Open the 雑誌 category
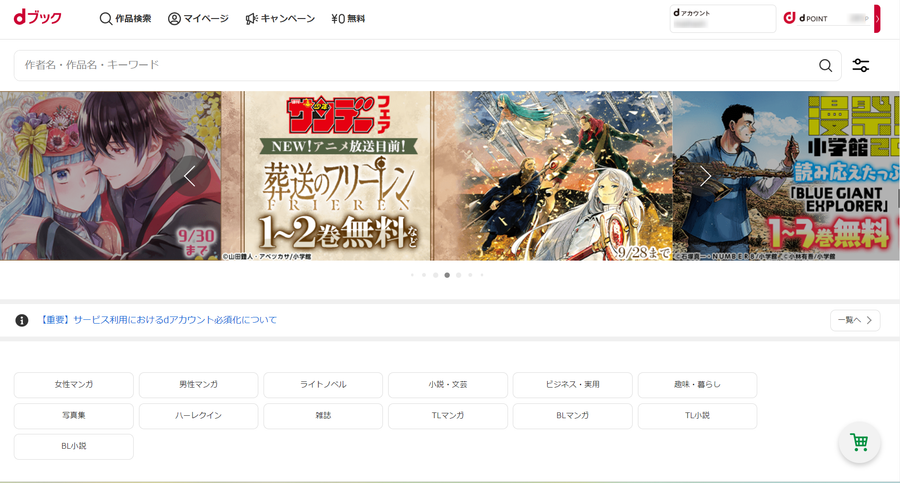Image resolution: width=900 pixels, height=483 pixels. point(323,416)
